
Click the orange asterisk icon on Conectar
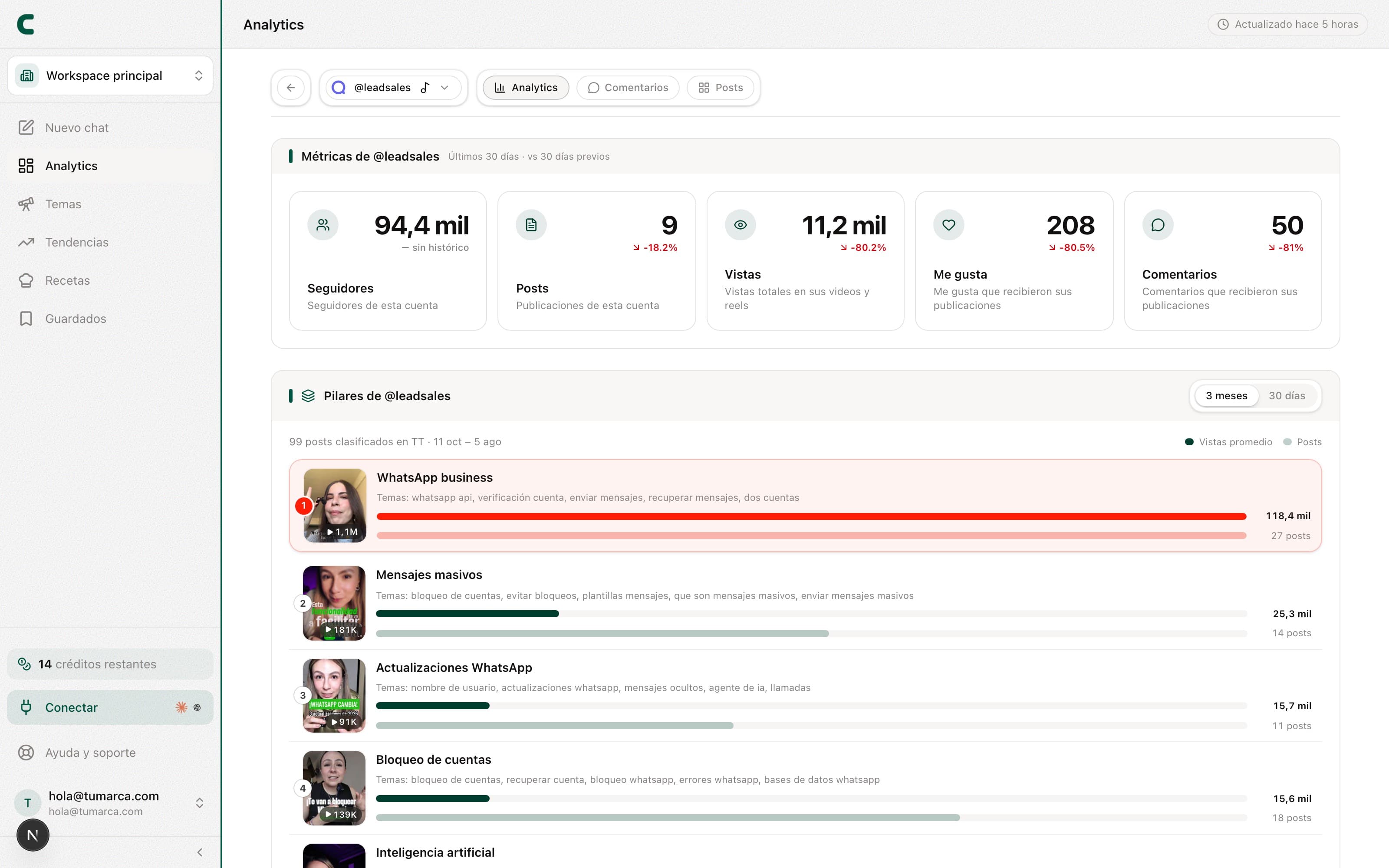coord(181,707)
